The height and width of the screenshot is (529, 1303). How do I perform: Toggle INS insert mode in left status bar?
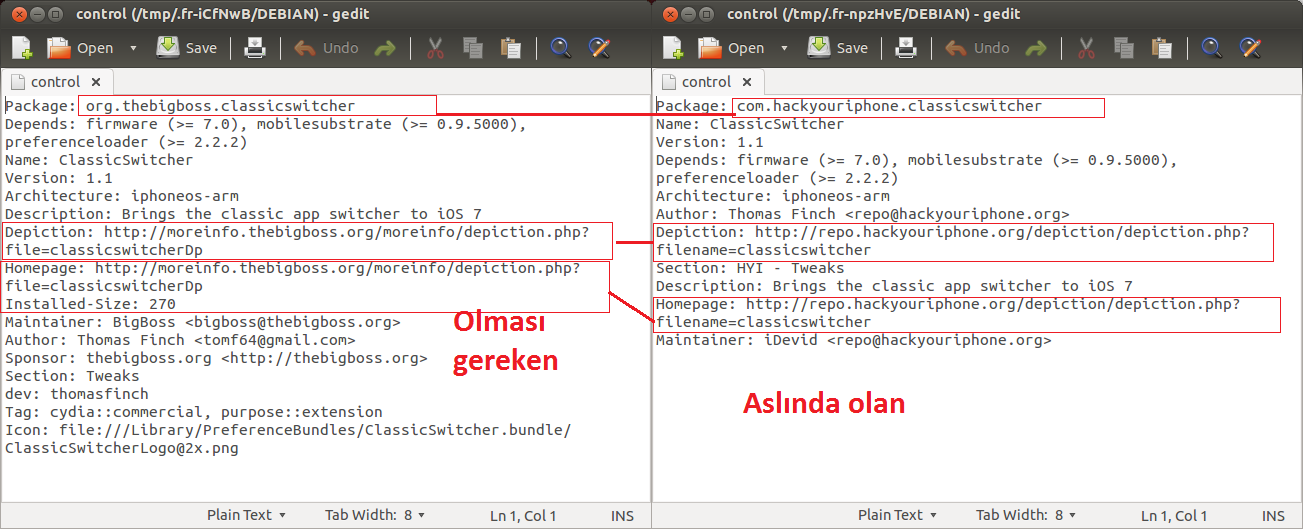click(622, 516)
